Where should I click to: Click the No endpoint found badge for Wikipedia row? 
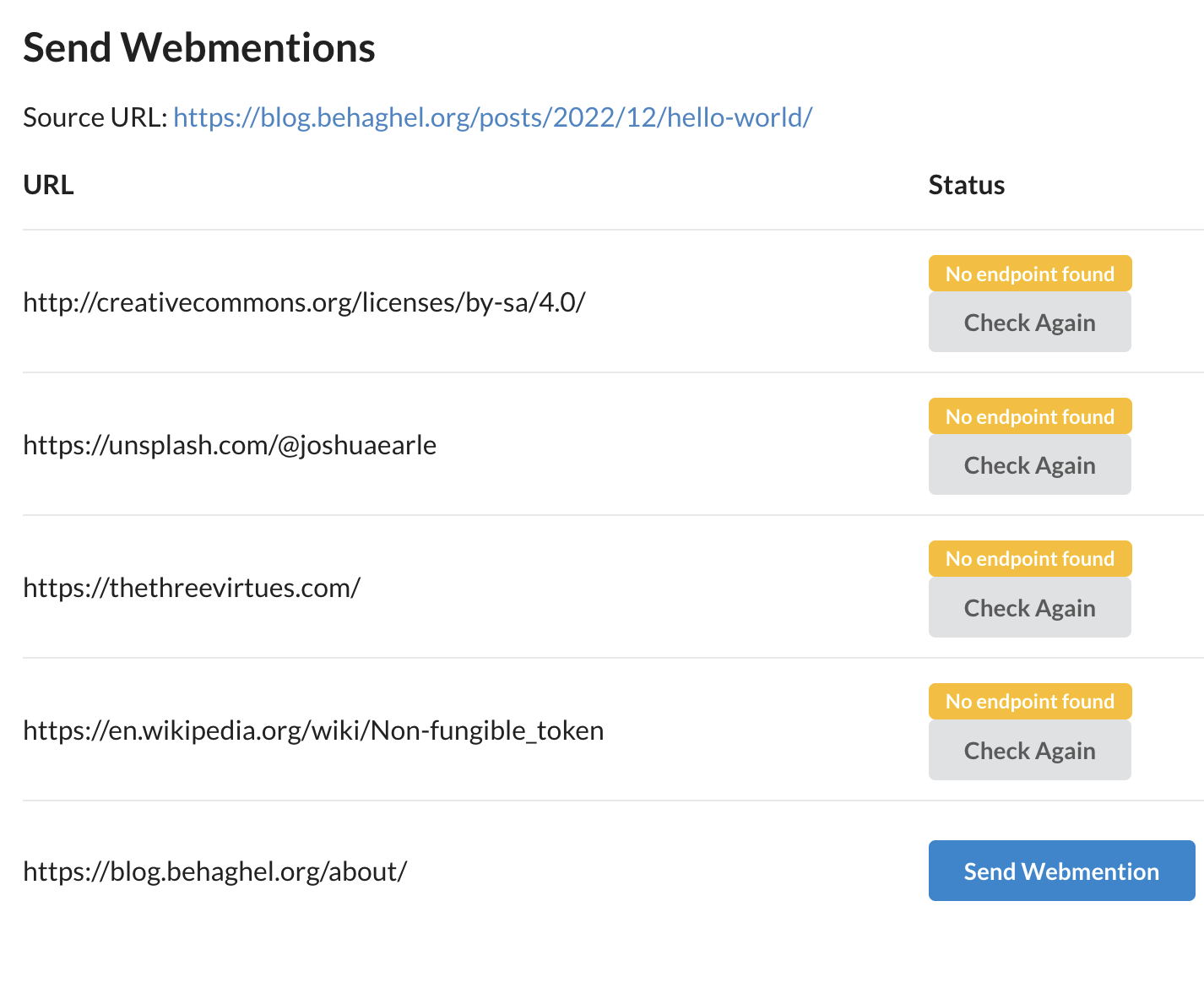(1029, 701)
